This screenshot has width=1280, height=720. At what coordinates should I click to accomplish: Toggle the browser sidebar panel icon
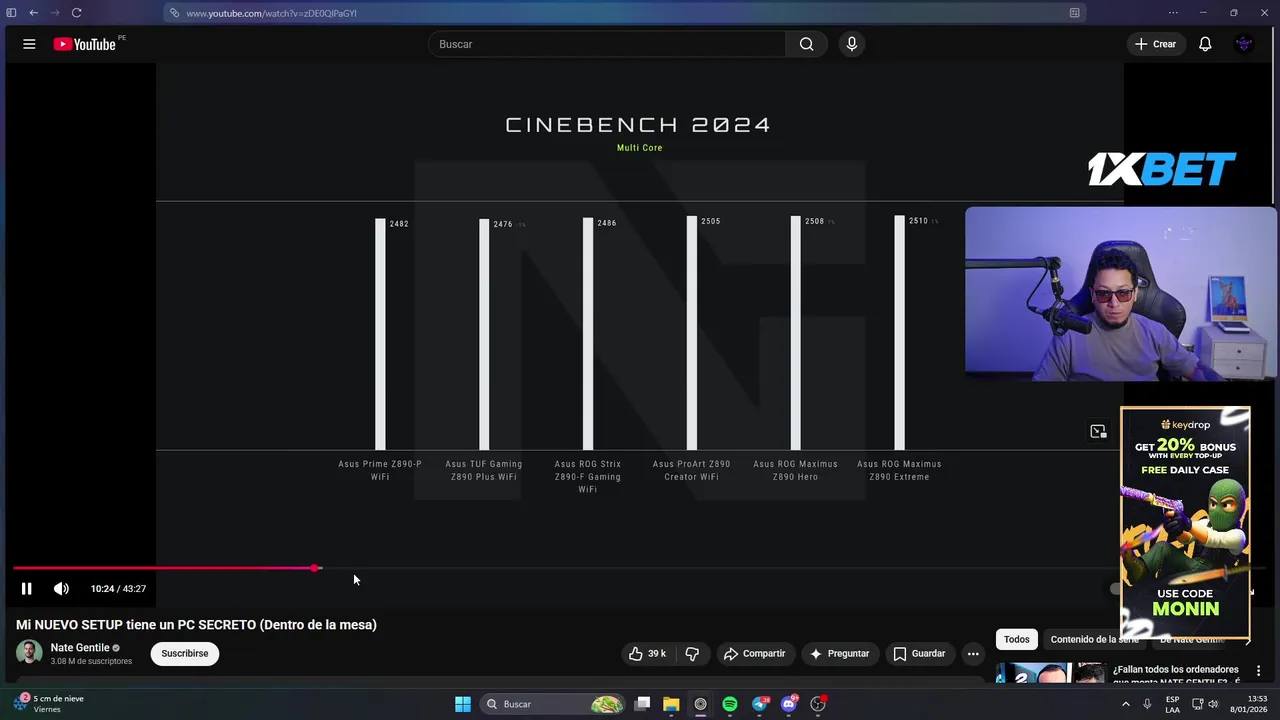point(12,13)
